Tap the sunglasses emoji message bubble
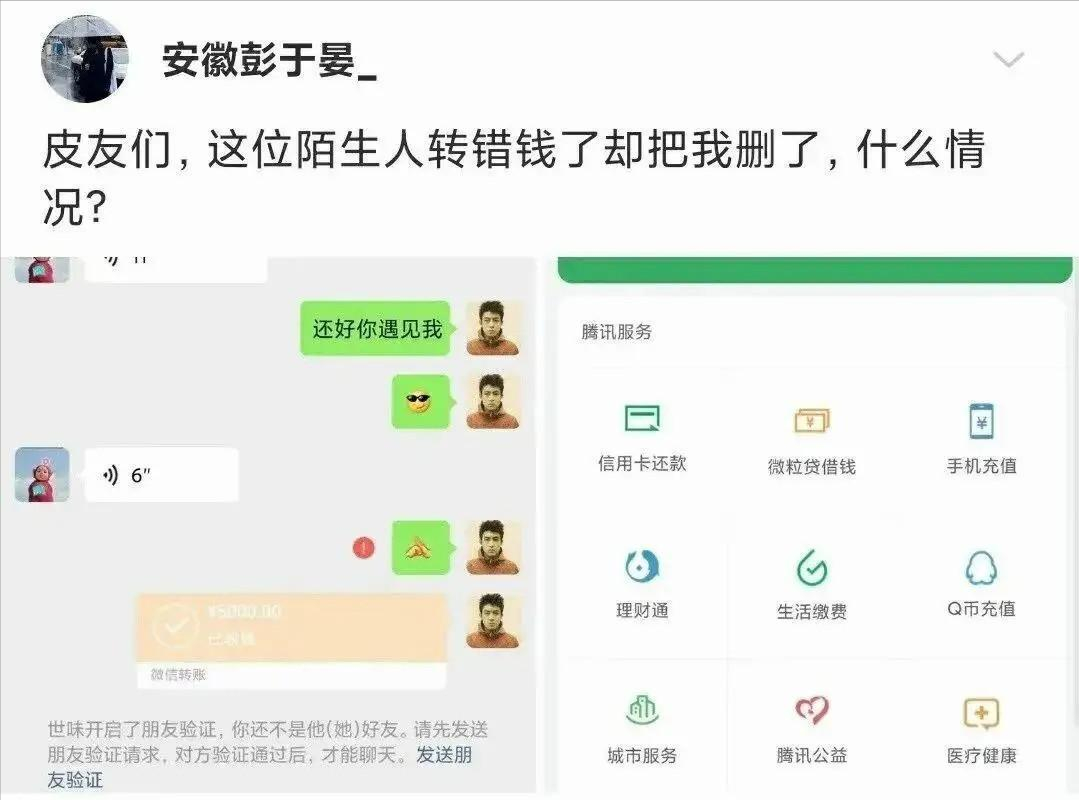This screenshot has height=800, width=1079. [x=421, y=402]
